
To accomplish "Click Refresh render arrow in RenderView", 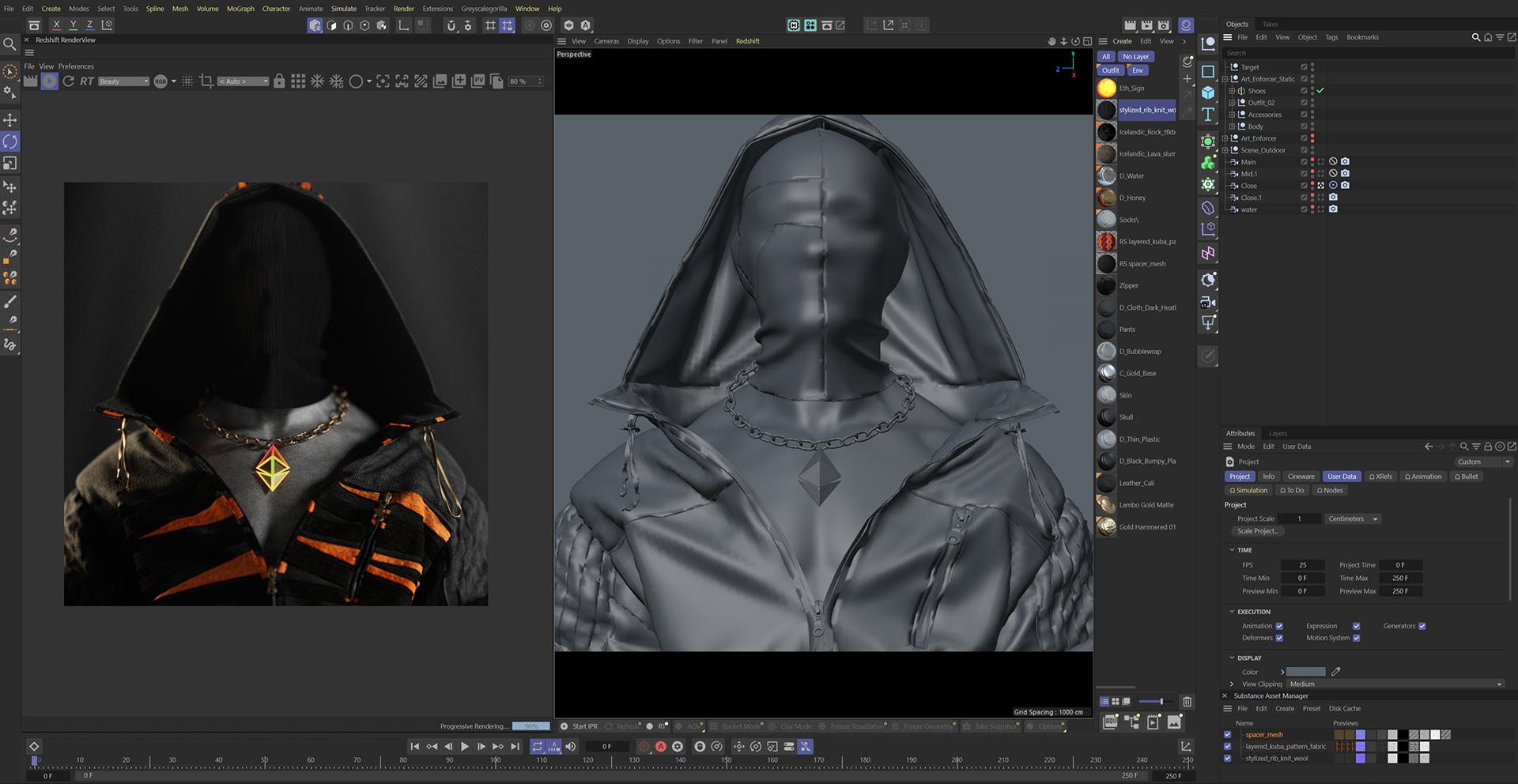I will [69, 81].
